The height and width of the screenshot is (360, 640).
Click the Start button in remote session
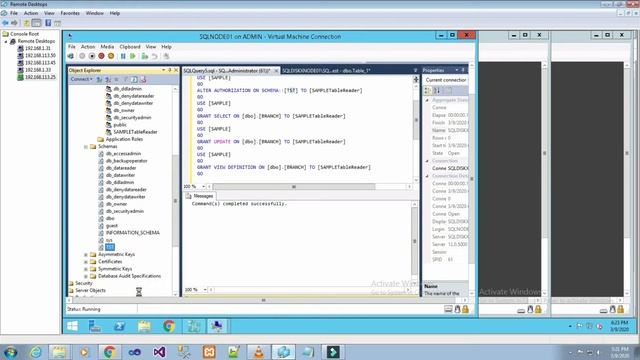click(73, 326)
